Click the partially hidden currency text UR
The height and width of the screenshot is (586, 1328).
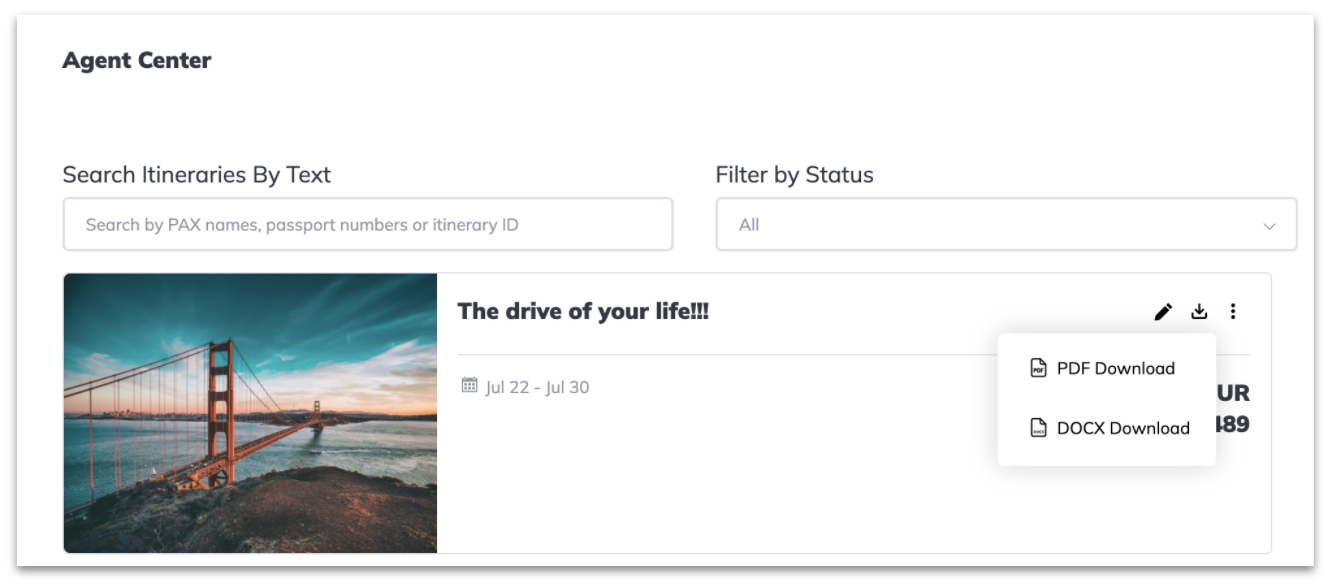[1233, 392]
